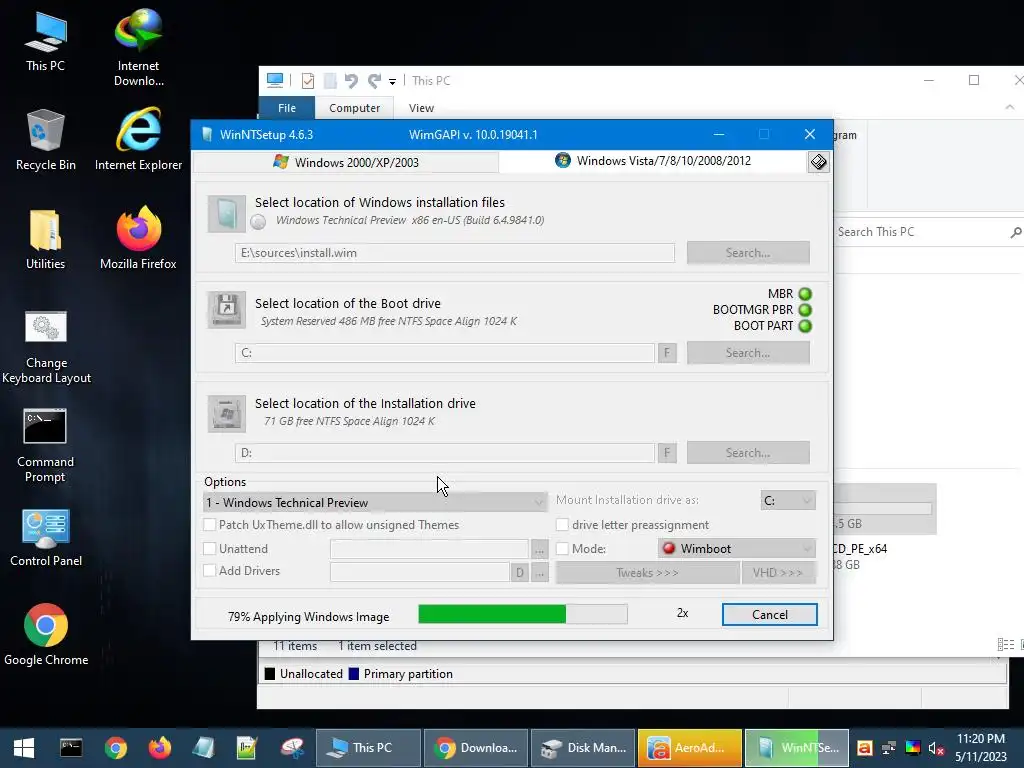Open Chrome pinned taskbar icon

[x=116, y=748]
